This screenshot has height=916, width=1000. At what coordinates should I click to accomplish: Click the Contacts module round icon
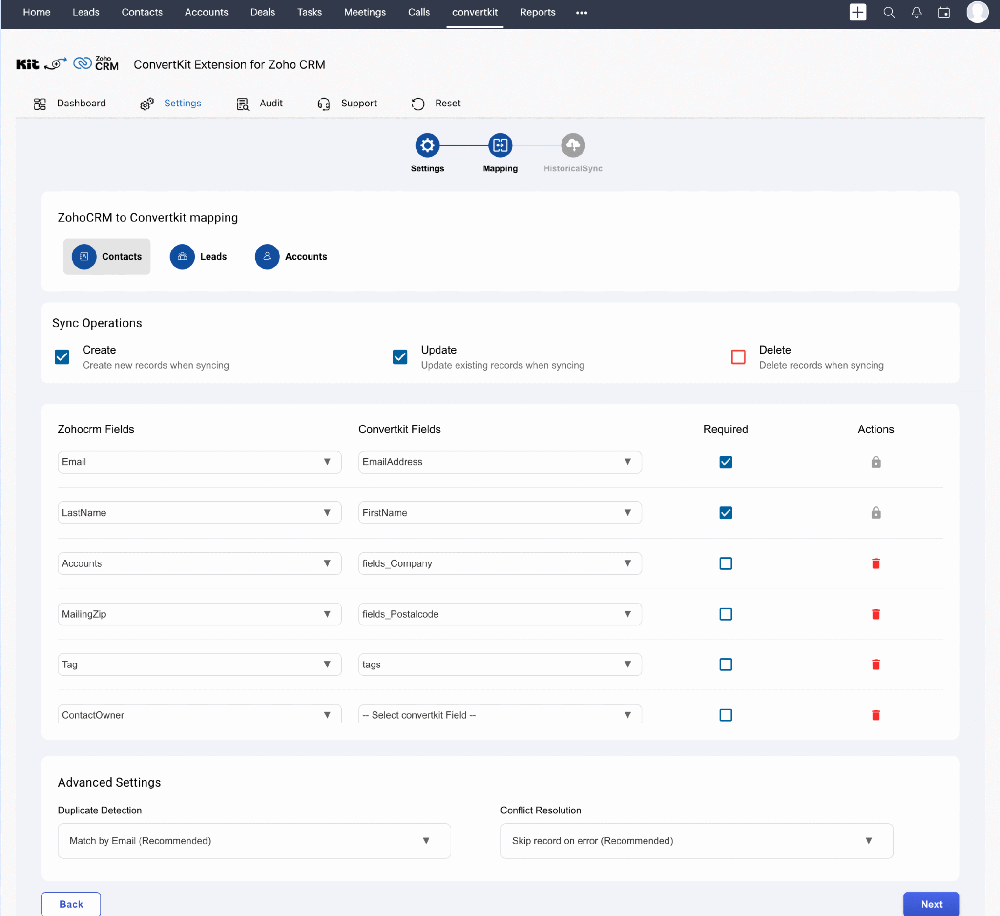tap(84, 256)
